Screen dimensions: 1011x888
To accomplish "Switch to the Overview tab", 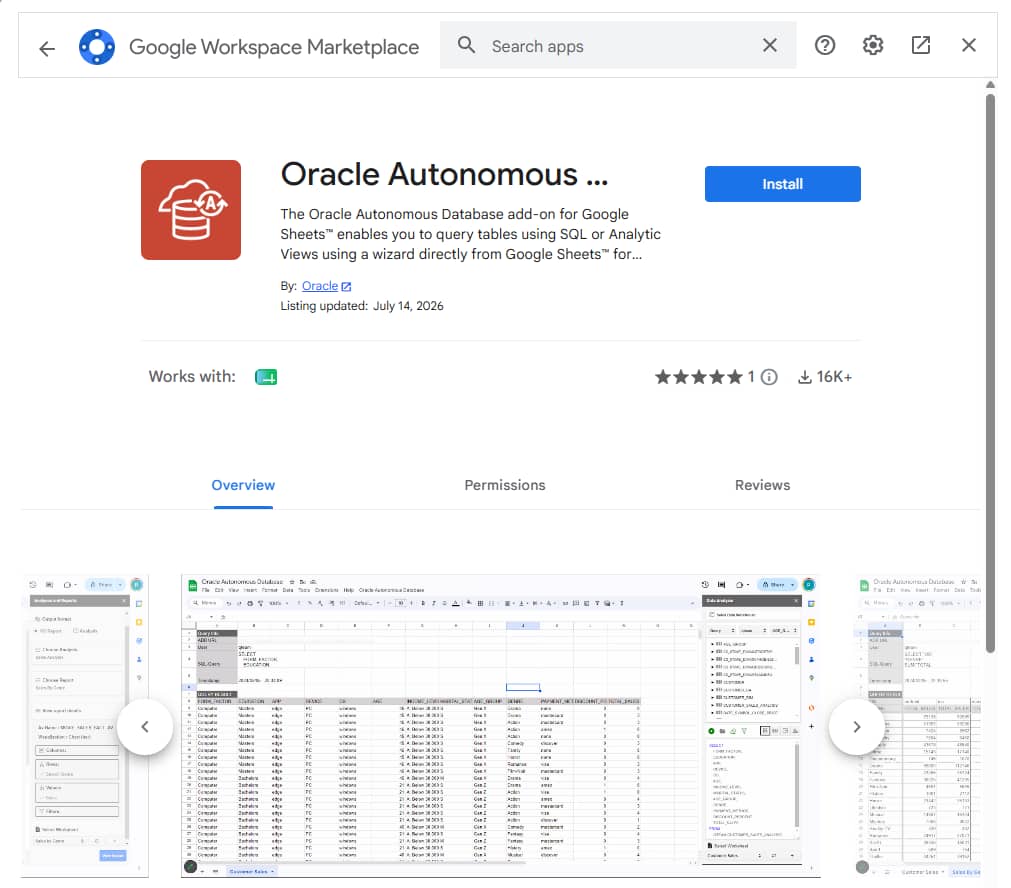I will coord(243,486).
